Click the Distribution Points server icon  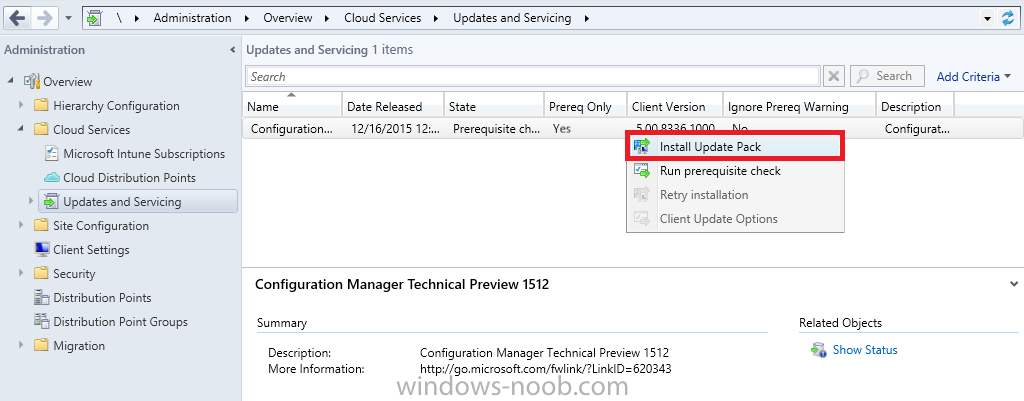coord(42,298)
